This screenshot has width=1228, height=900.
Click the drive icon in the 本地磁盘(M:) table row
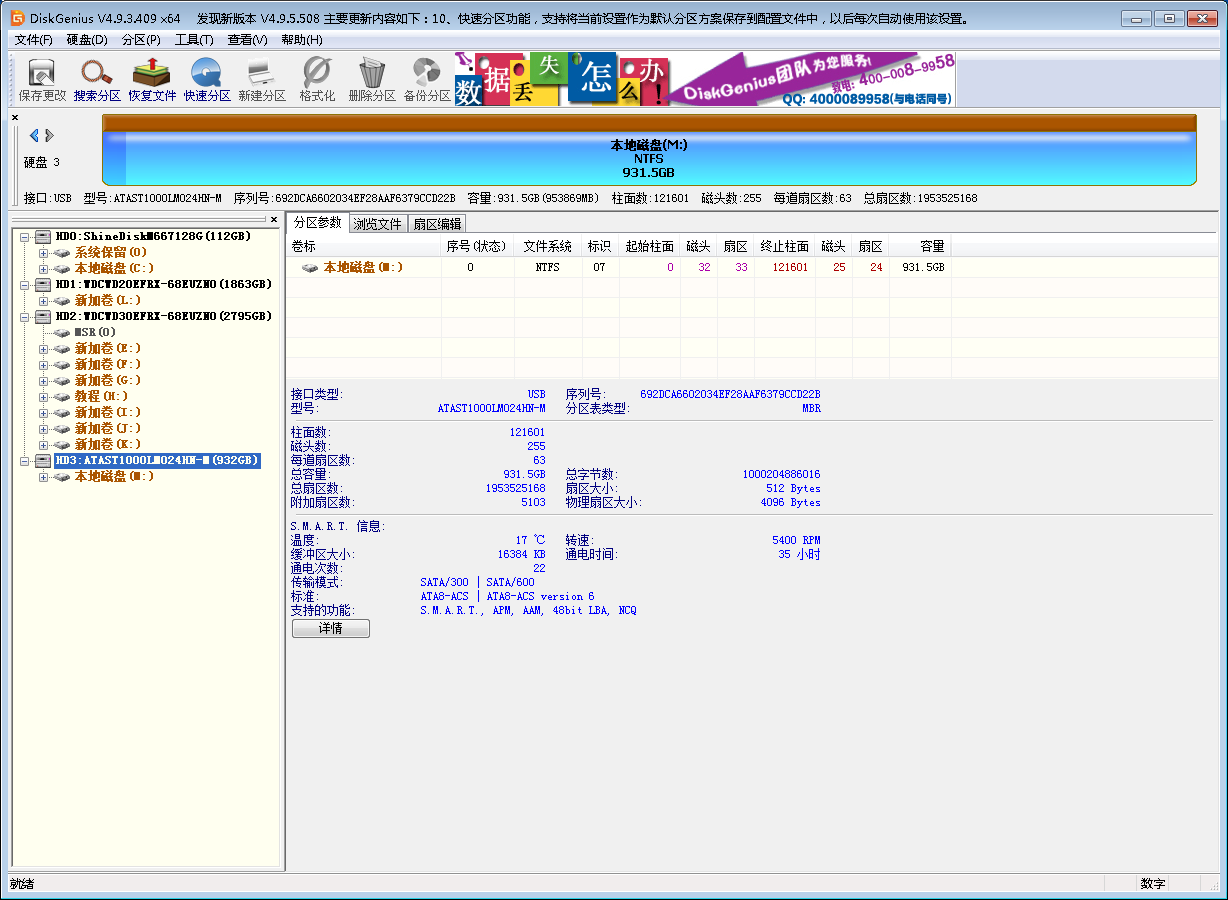click(x=310, y=268)
